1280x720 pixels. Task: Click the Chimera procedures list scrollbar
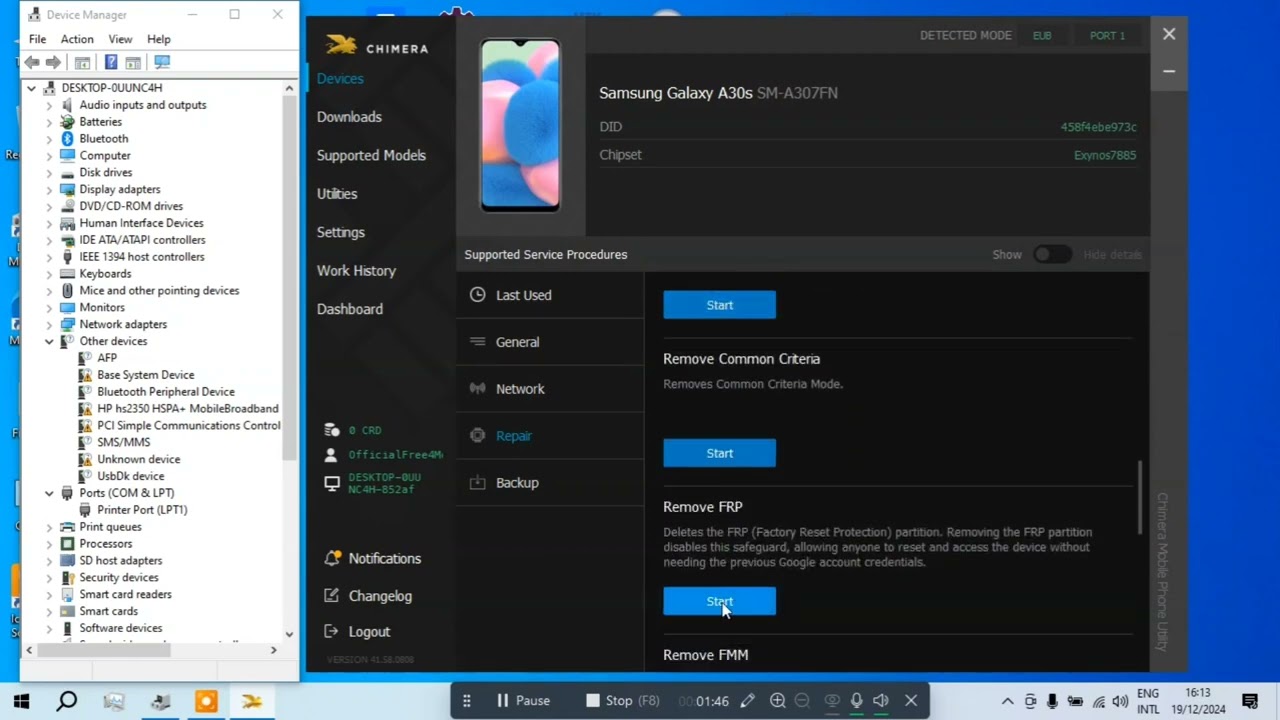click(x=1139, y=497)
